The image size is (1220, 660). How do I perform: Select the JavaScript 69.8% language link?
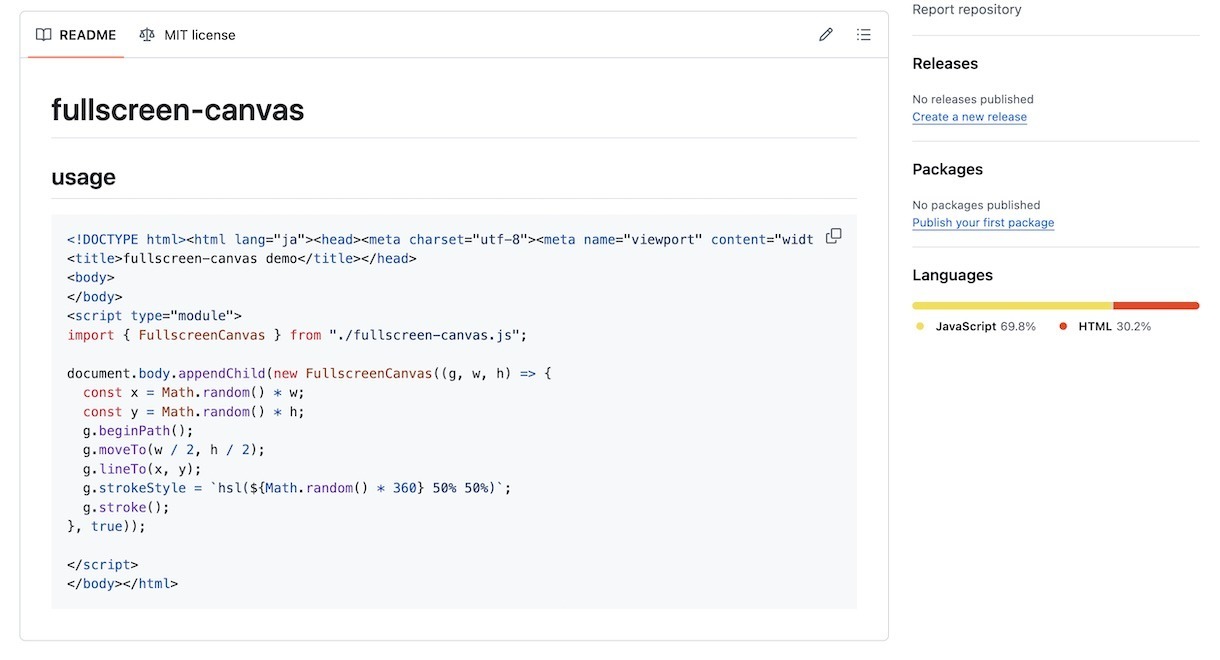point(984,327)
